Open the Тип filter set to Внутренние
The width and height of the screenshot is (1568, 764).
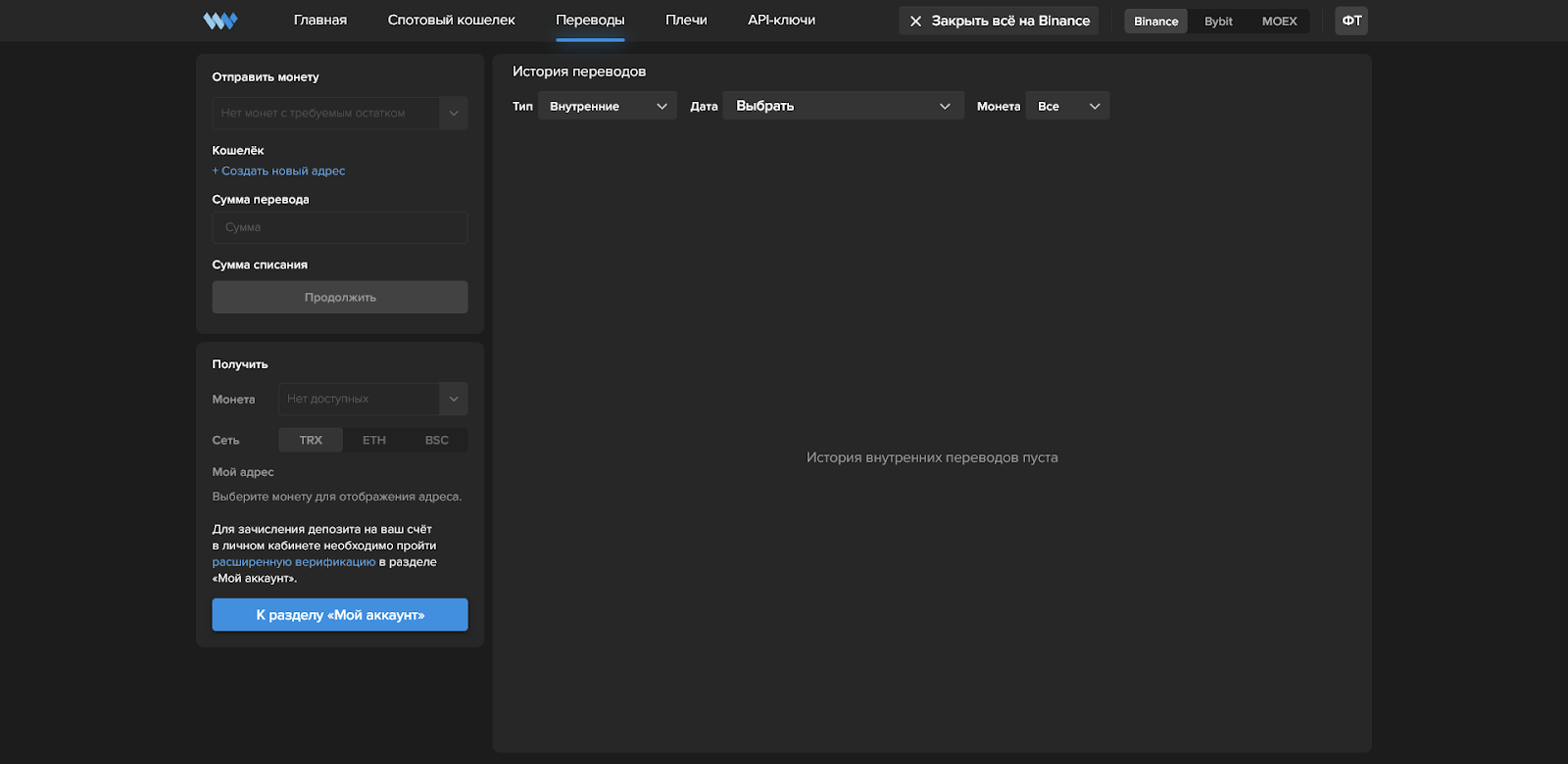coord(608,106)
